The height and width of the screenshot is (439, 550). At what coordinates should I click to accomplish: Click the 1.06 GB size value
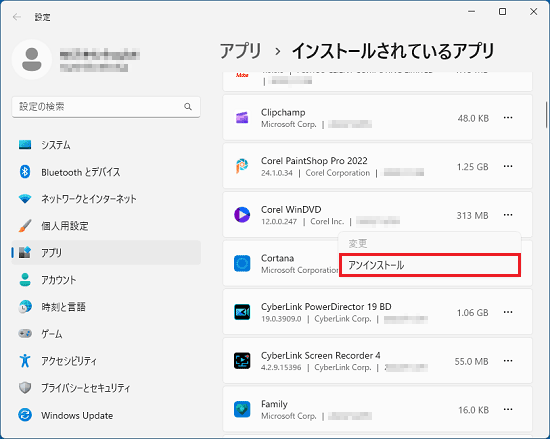click(x=472, y=312)
